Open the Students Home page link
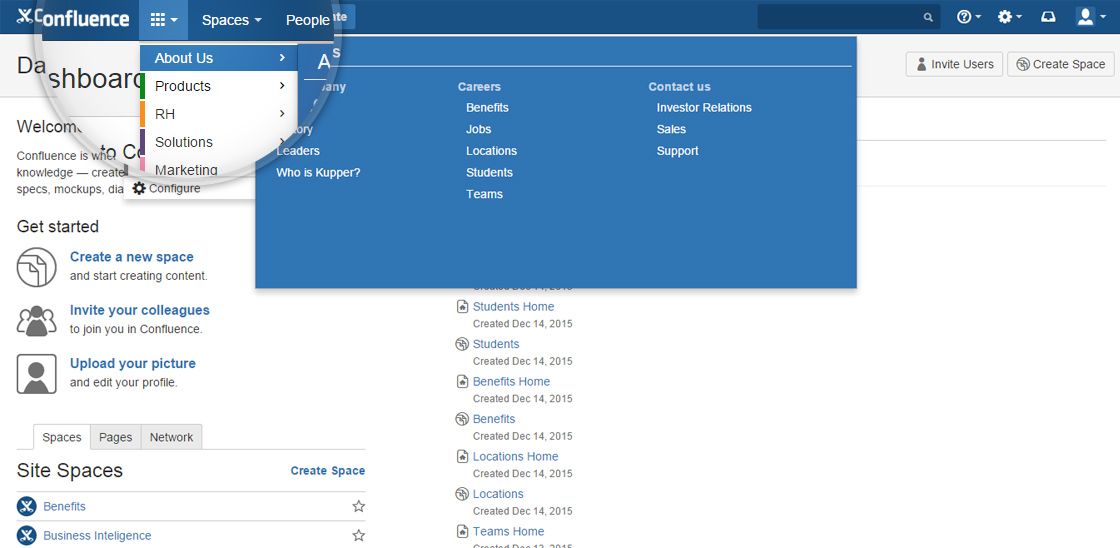Viewport: 1120px width, 548px height. click(514, 307)
